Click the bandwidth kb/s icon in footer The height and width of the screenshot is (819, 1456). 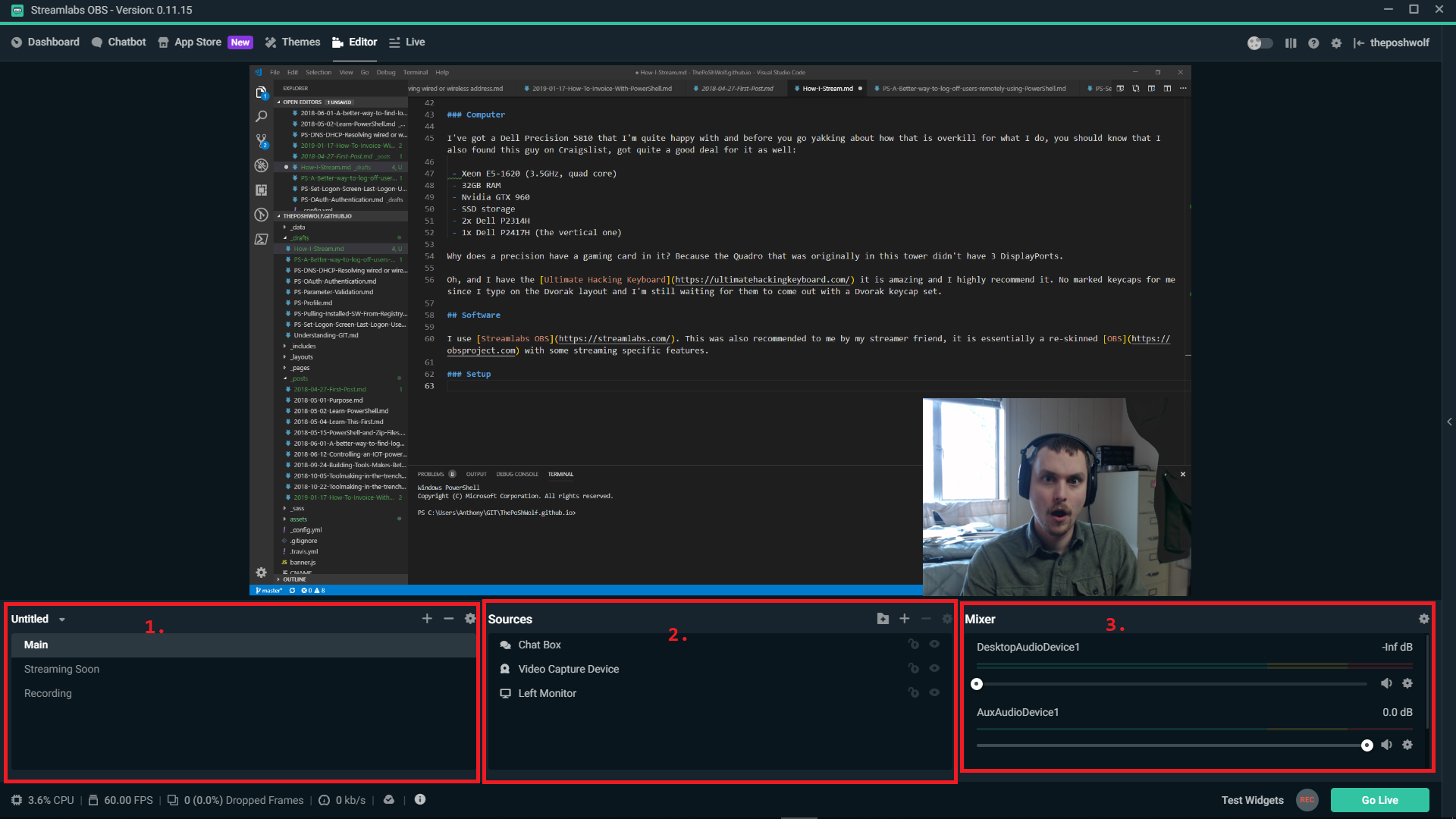point(325,800)
